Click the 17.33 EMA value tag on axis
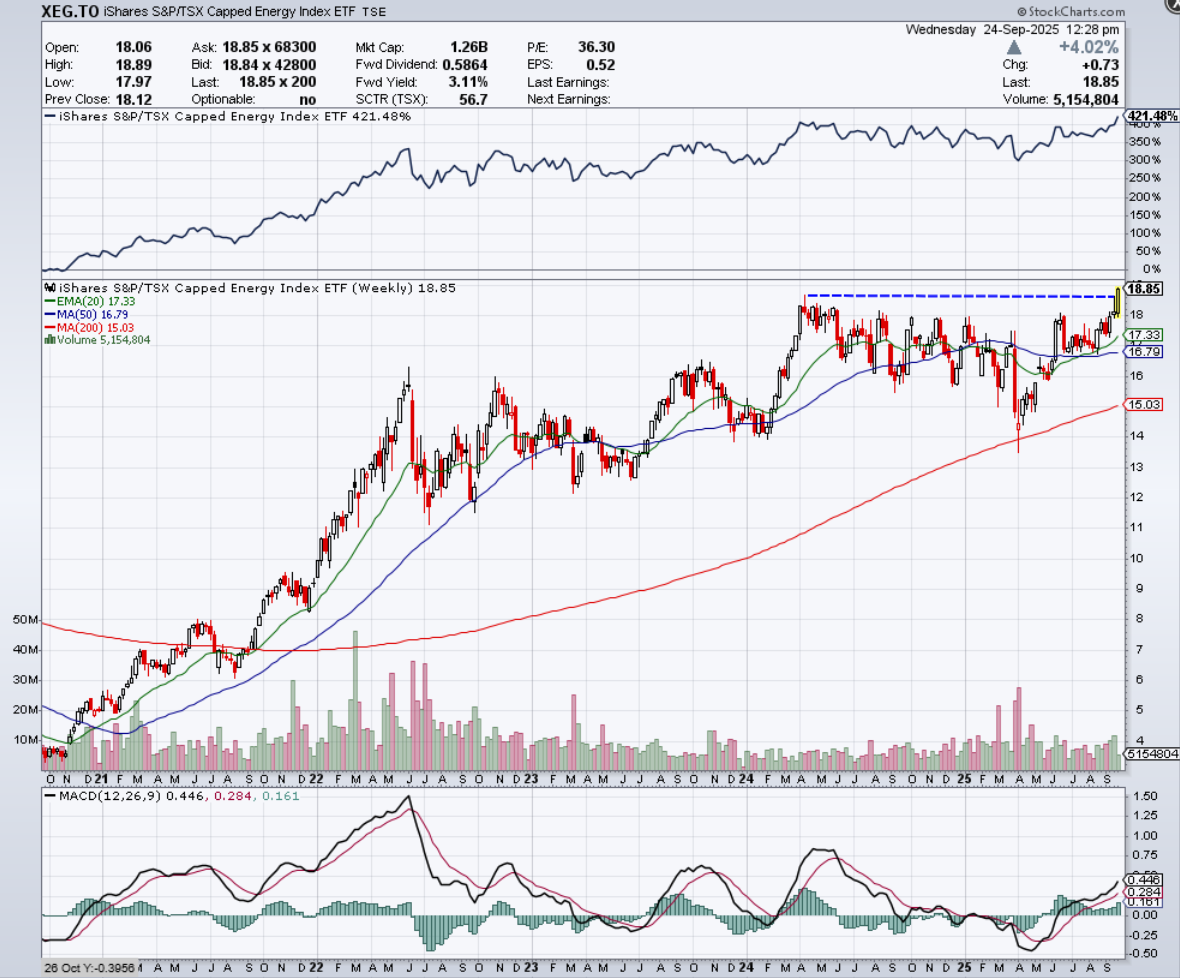The width and height of the screenshot is (1180, 978). pyautogui.click(x=1146, y=335)
